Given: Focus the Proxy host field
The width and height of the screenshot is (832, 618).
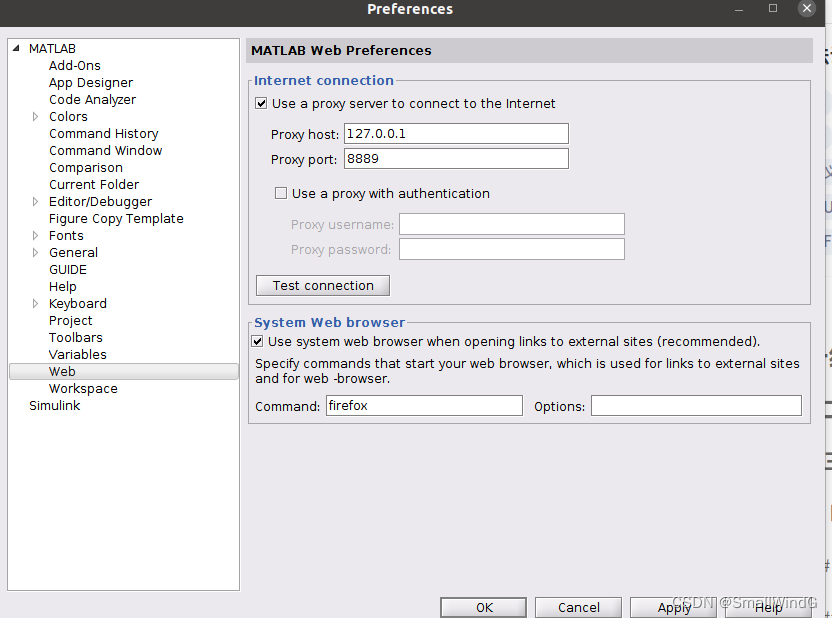Looking at the screenshot, I should click(x=456, y=134).
